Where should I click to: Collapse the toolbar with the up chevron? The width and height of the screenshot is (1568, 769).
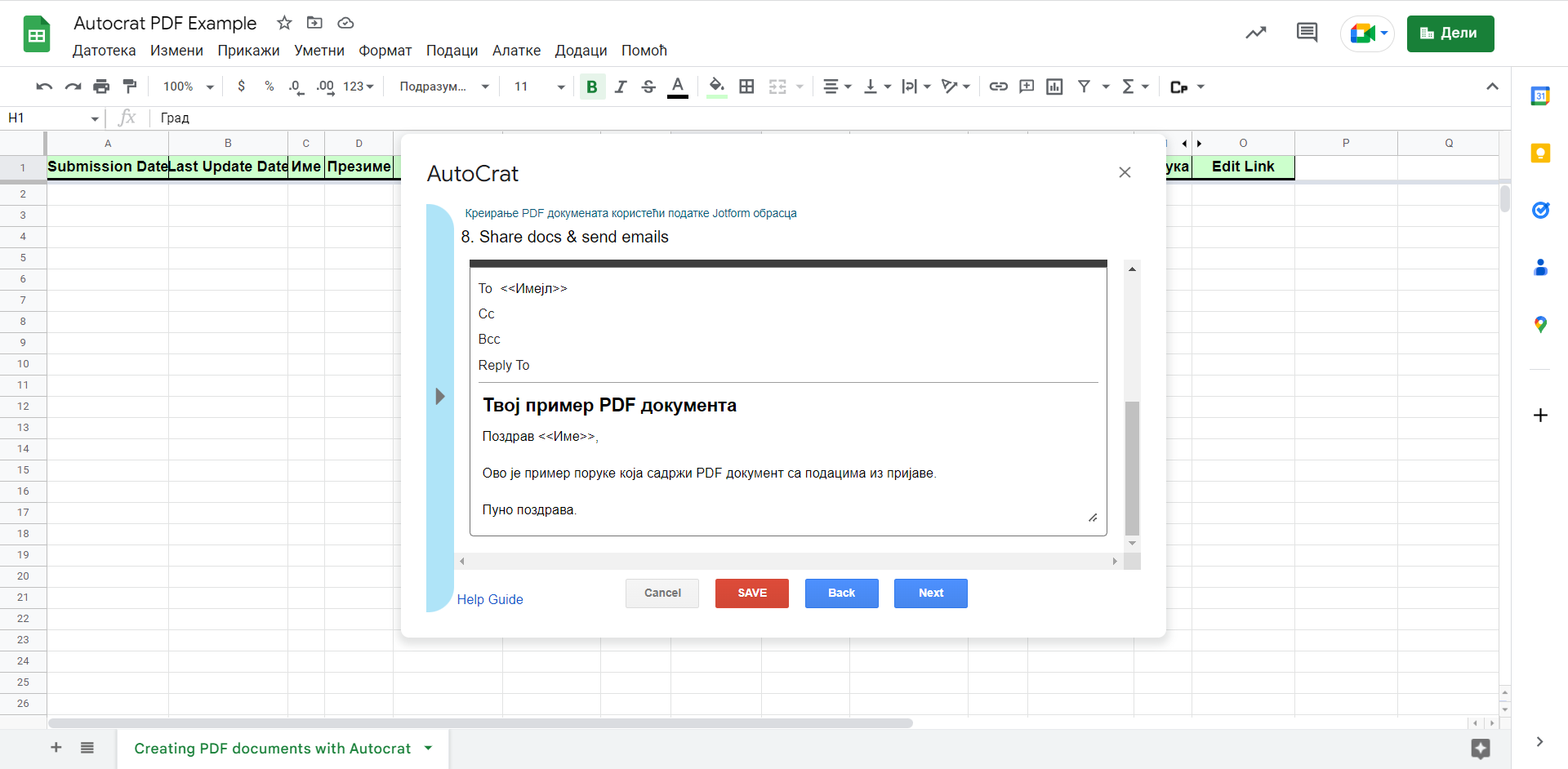coord(1492,87)
